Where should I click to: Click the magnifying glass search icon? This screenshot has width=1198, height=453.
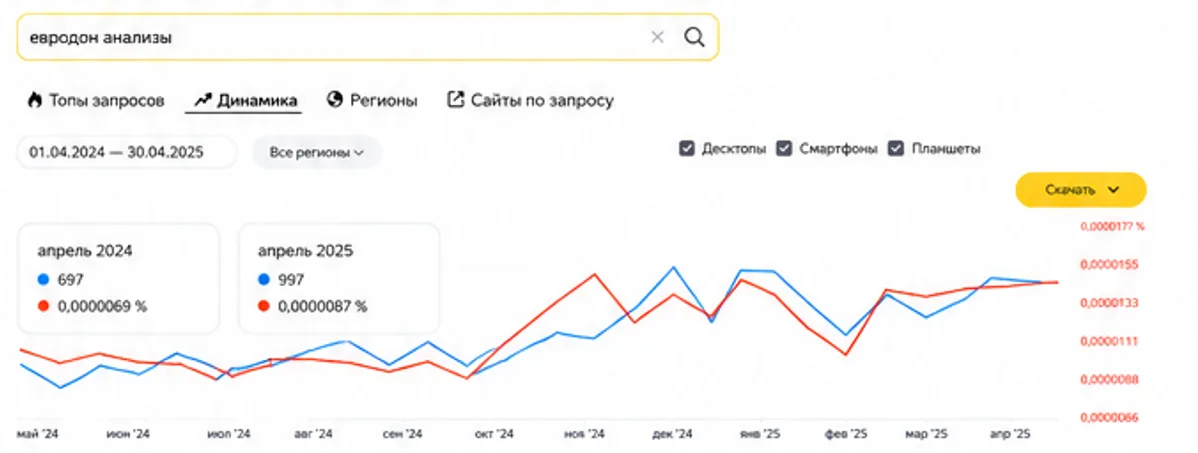(x=694, y=37)
